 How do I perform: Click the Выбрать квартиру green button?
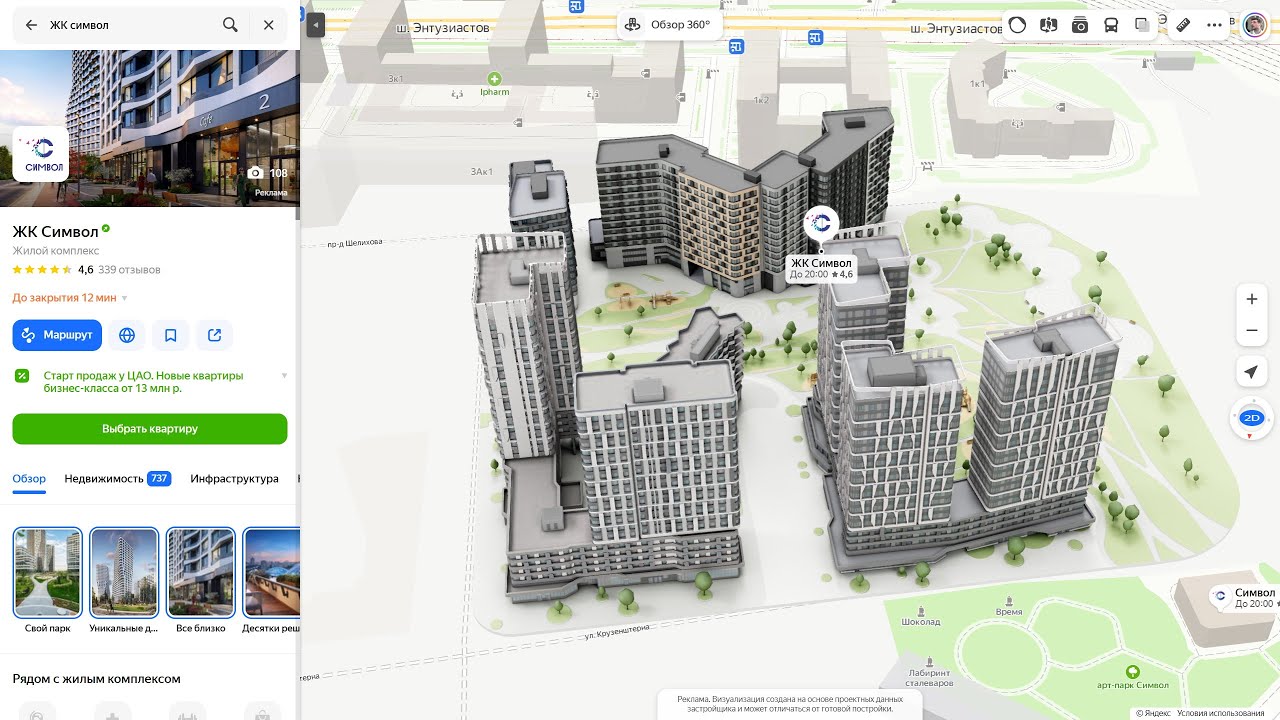pos(150,429)
